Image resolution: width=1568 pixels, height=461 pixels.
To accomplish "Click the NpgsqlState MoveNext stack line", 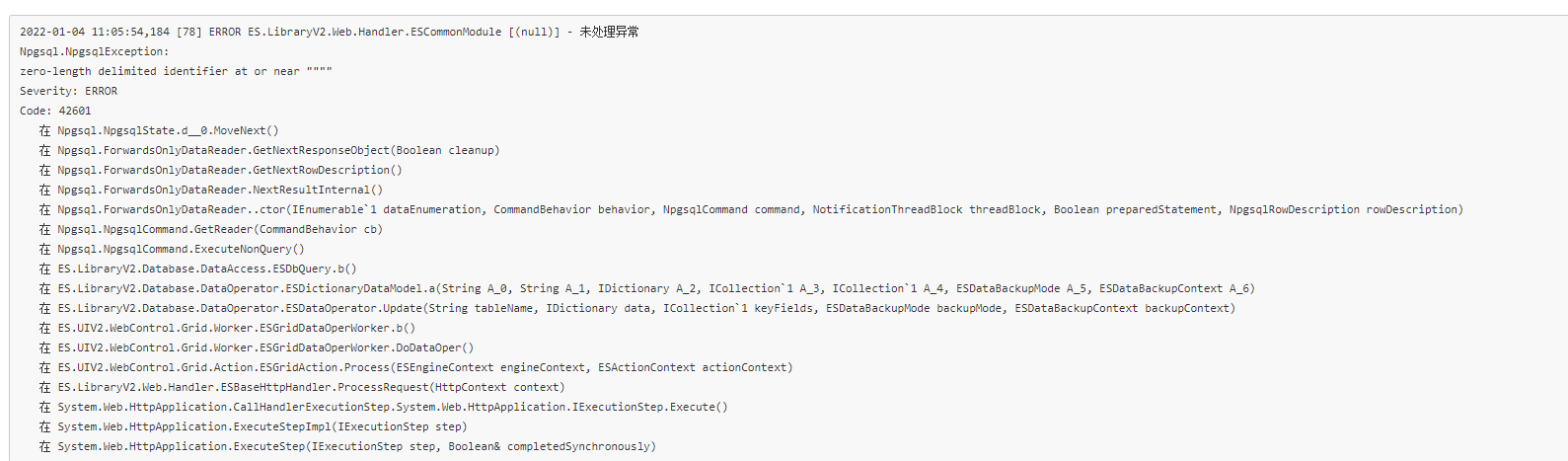I will point(159,130).
